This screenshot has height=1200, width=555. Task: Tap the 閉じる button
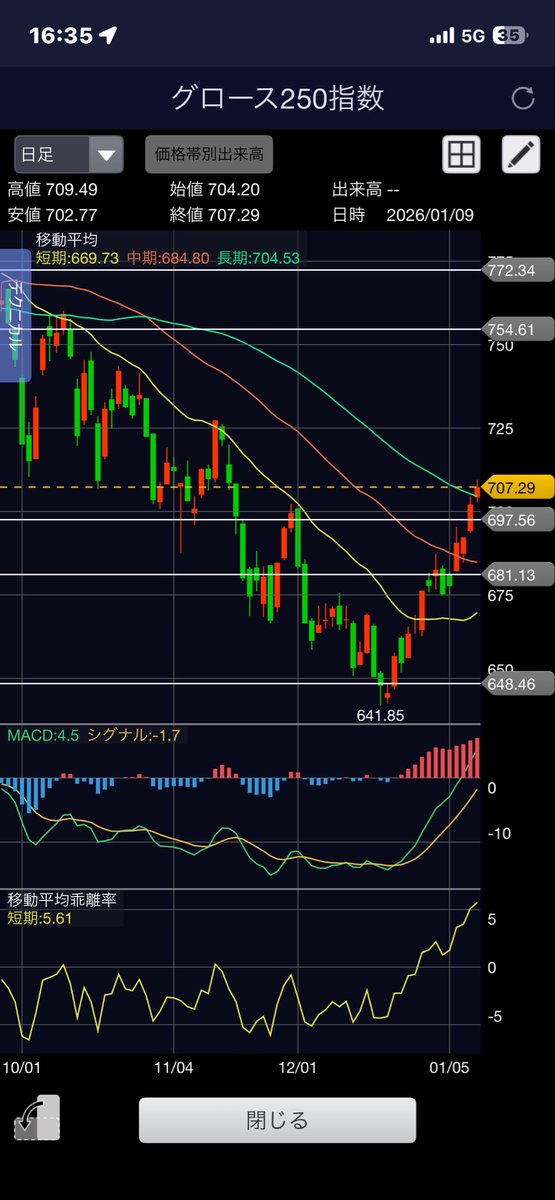click(x=277, y=1120)
